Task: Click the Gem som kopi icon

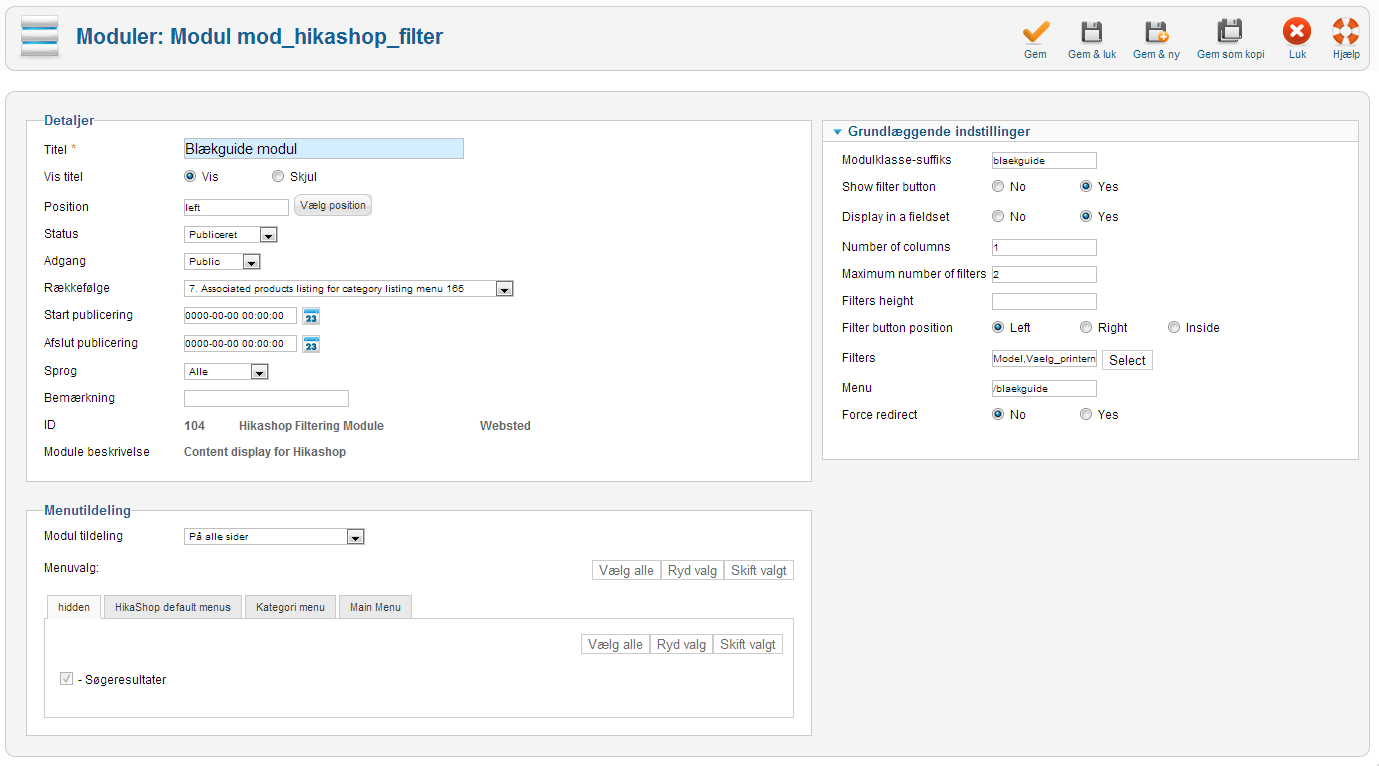Action: (x=1230, y=32)
